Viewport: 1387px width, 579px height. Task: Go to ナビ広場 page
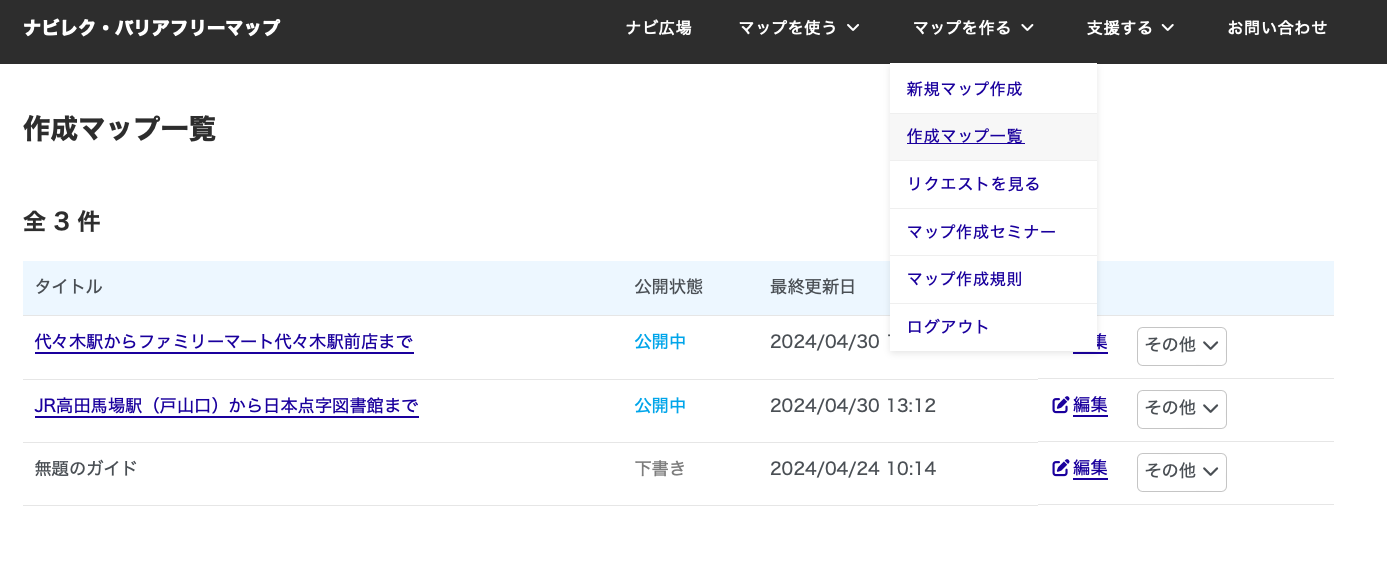coord(658,28)
